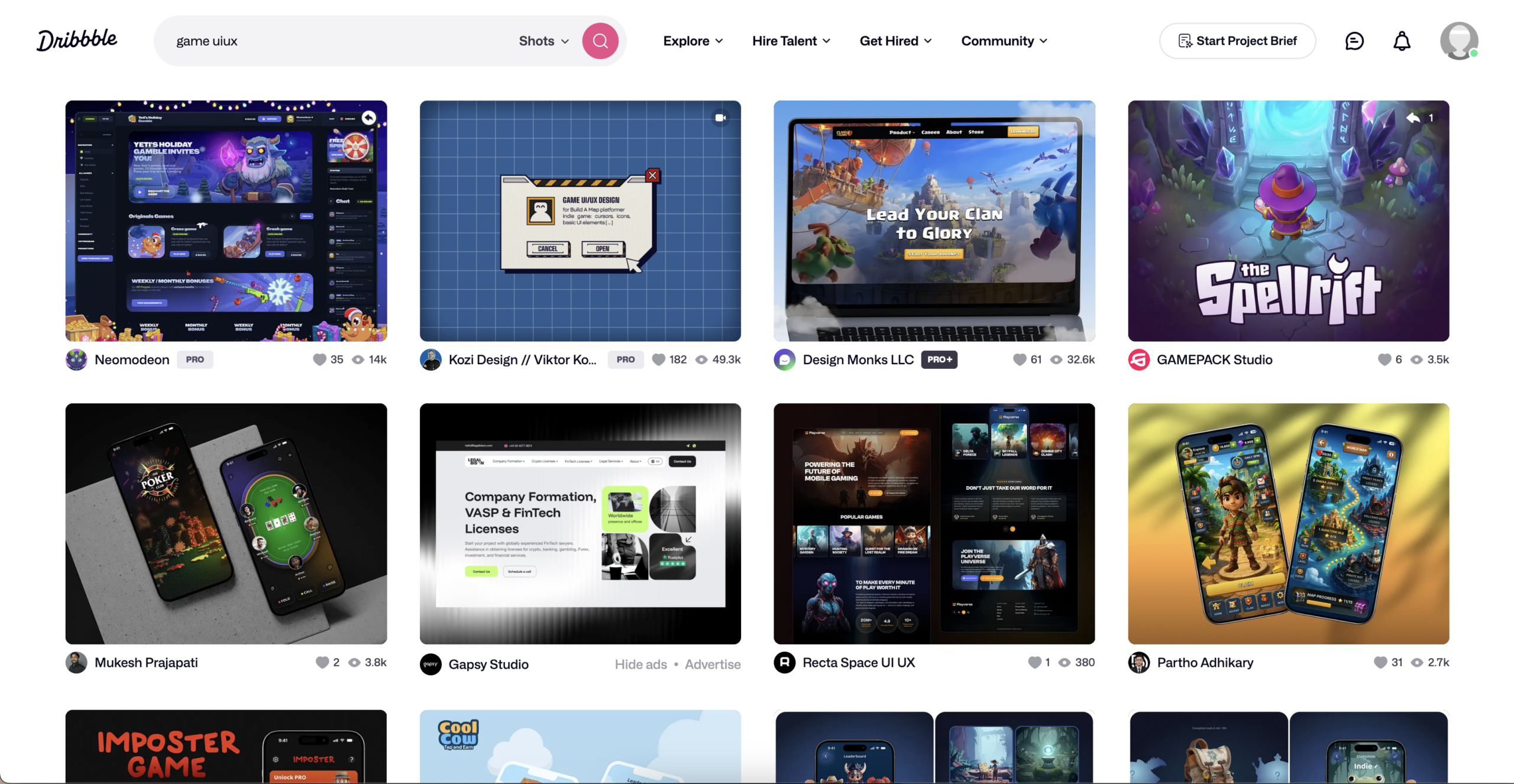This screenshot has height=784, width=1514.
Task: Click the 49.3k view count
Action: [x=726, y=359]
